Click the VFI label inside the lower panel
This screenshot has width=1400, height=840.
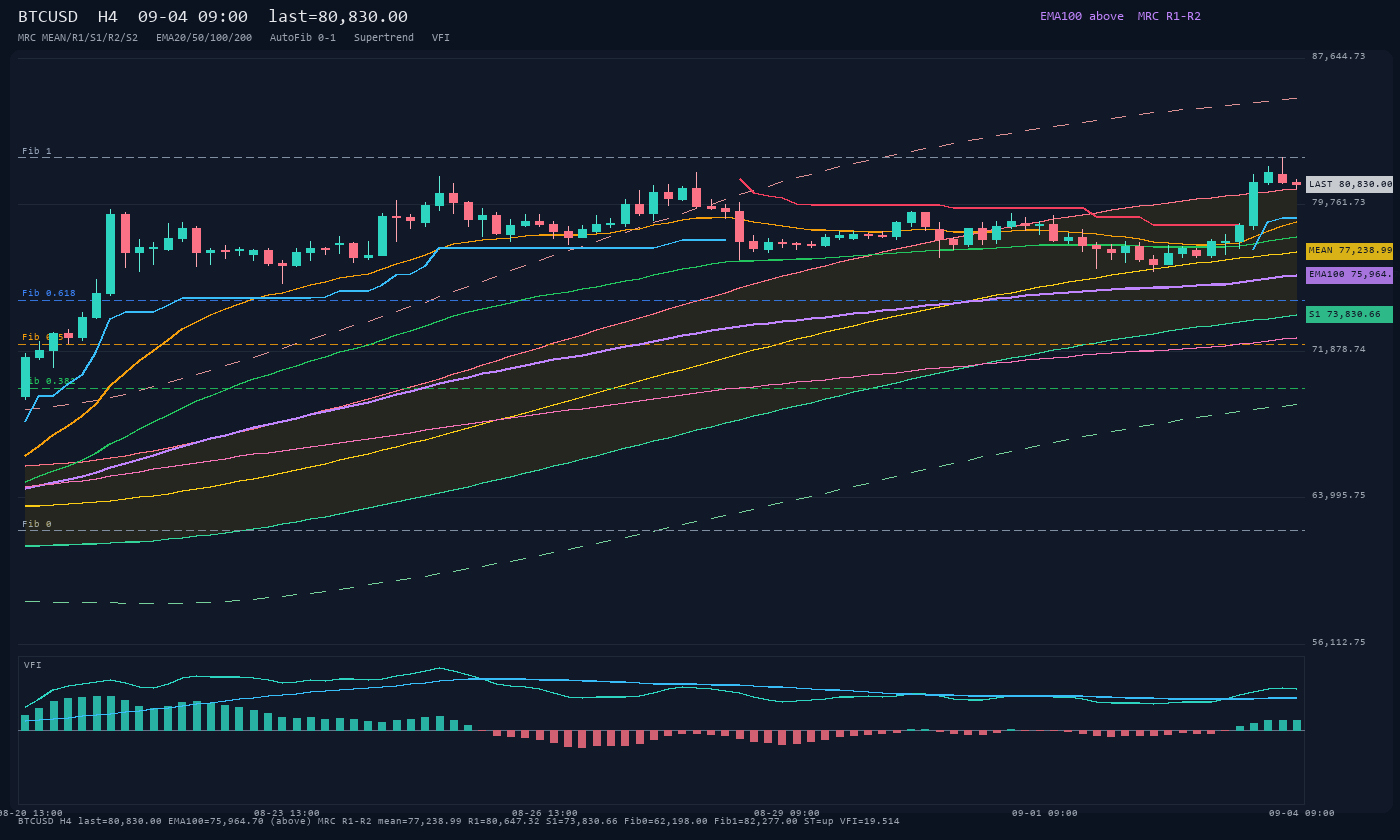pos(33,665)
